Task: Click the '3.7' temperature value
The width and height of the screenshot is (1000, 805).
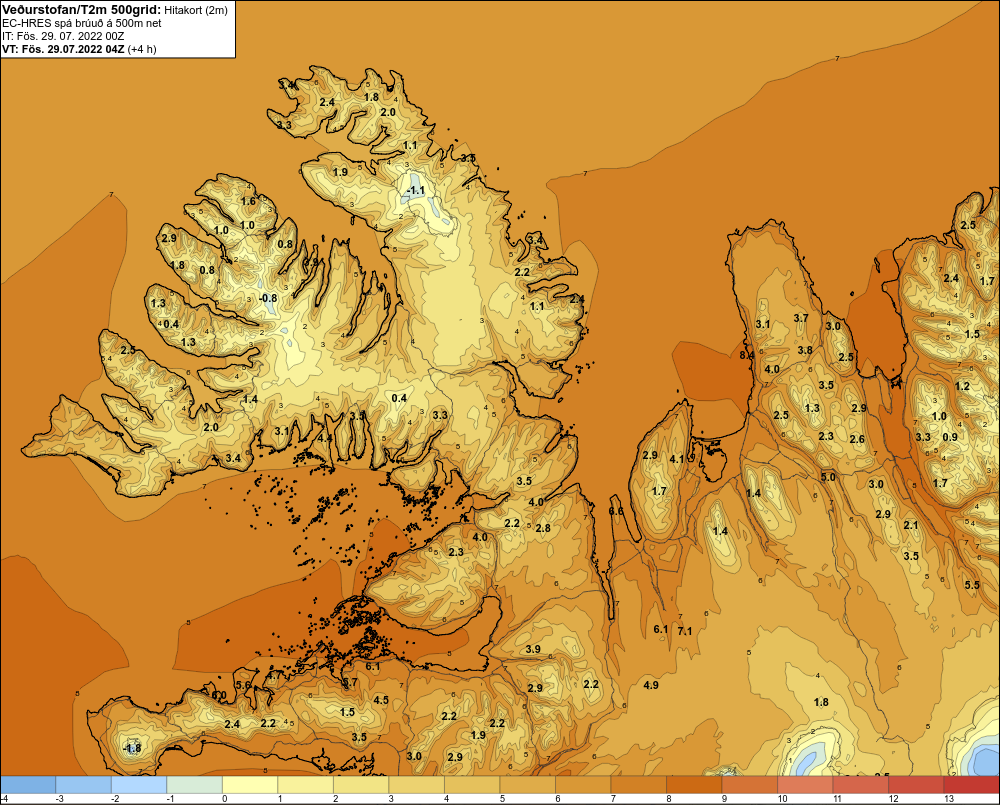Action: click(801, 318)
